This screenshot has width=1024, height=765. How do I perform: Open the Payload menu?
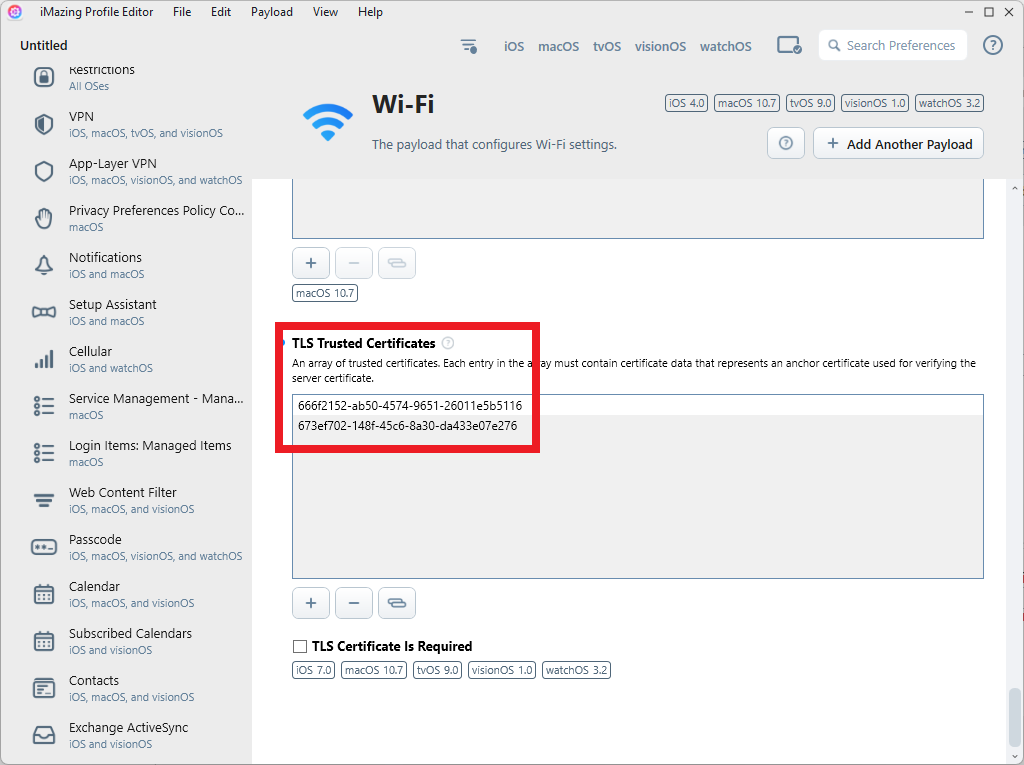click(x=272, y=12)
